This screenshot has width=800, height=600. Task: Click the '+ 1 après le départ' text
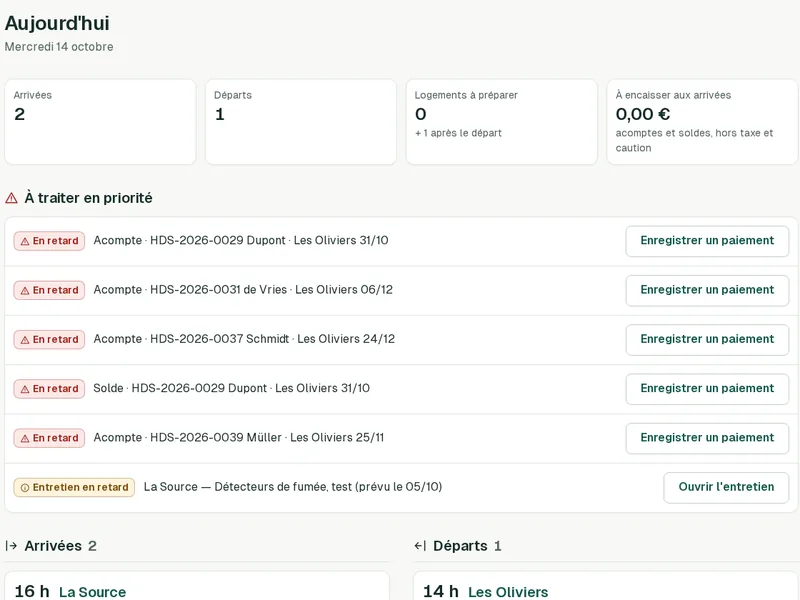[x=458, y=133]
